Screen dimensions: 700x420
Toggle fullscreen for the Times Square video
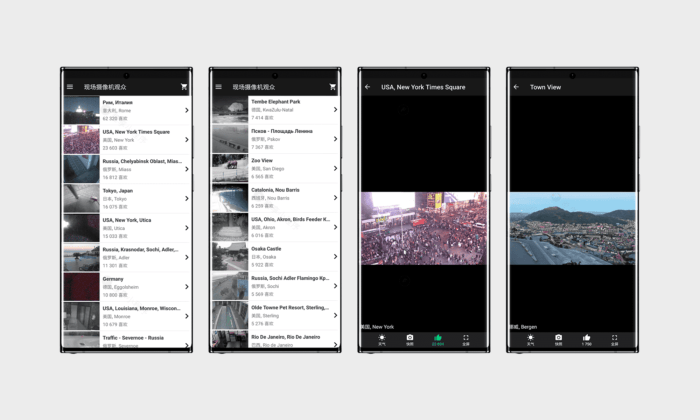(466, 339)
